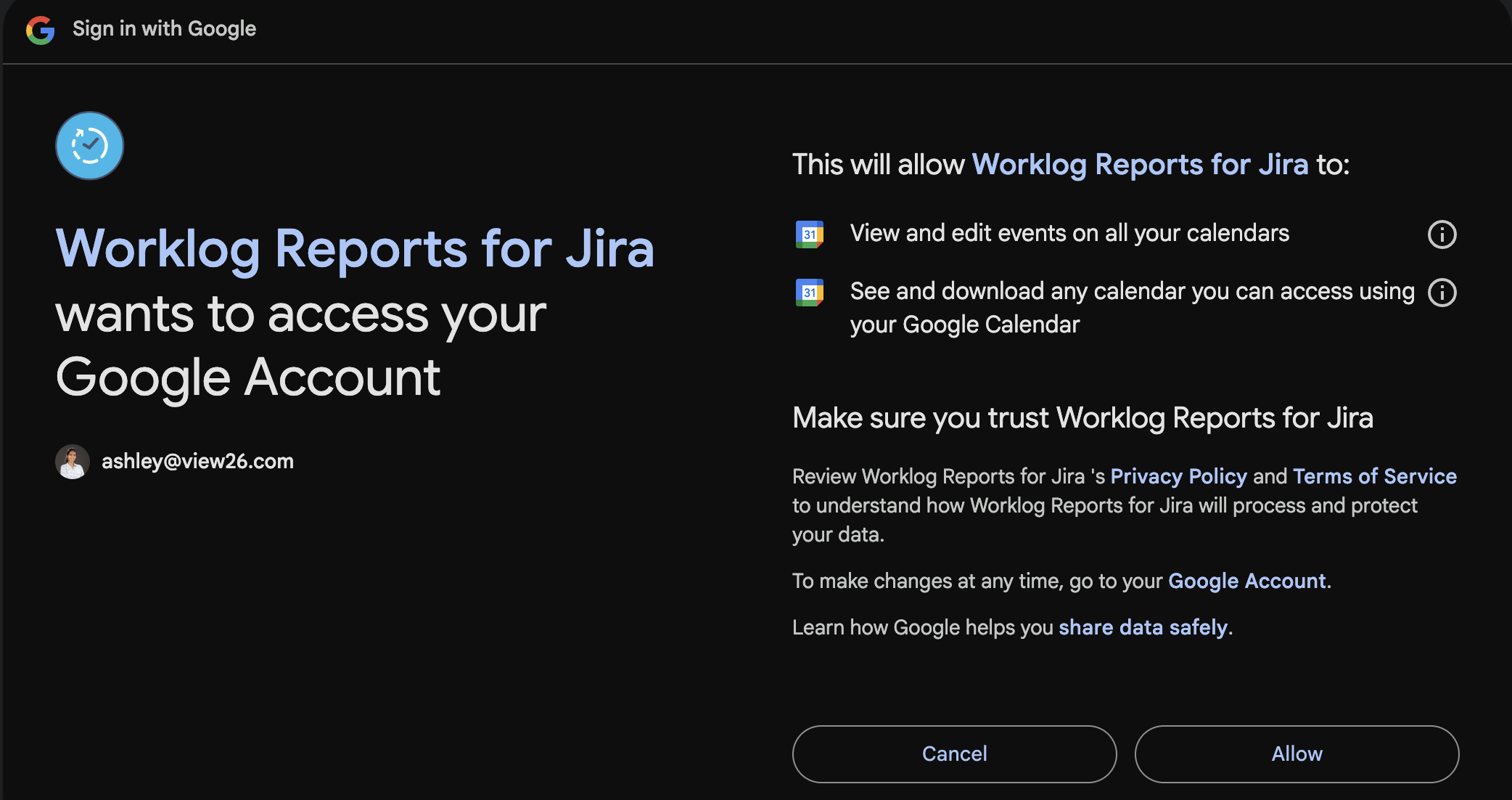This screenshot has width=1512, height=800.
Task: Click 'View and edit events on all your calendars' text
Action: (x=1069, y=234)
